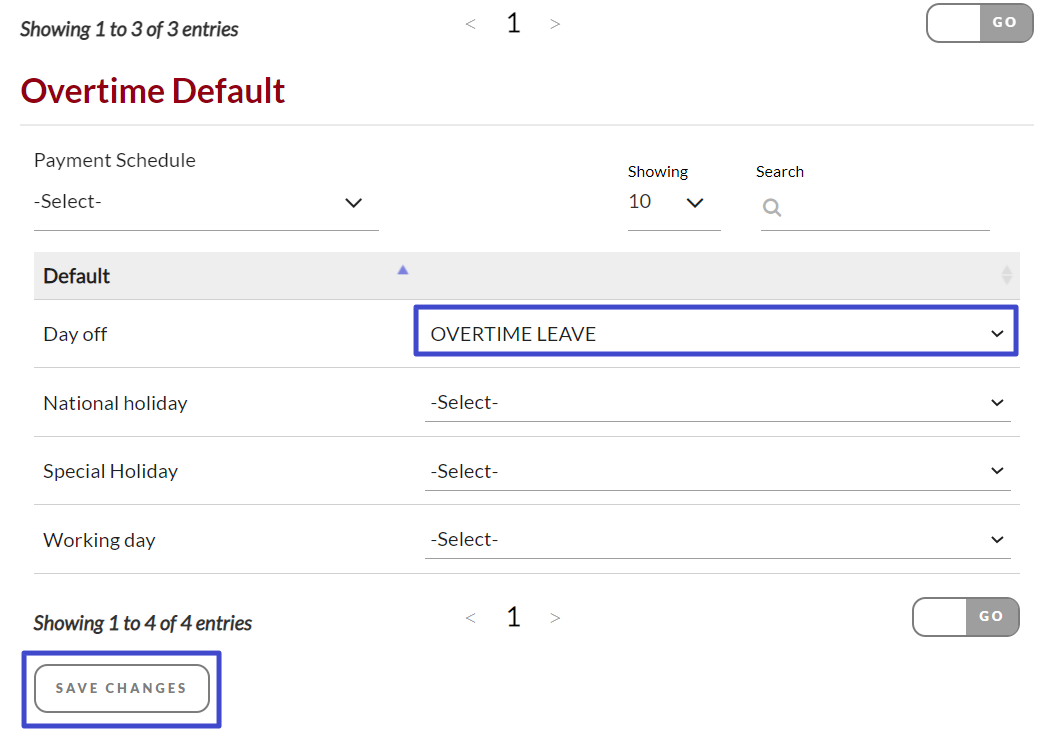The image size is (1064, 743).
Task: Open the National holiday select dropdown
Action: coord(717,403)
